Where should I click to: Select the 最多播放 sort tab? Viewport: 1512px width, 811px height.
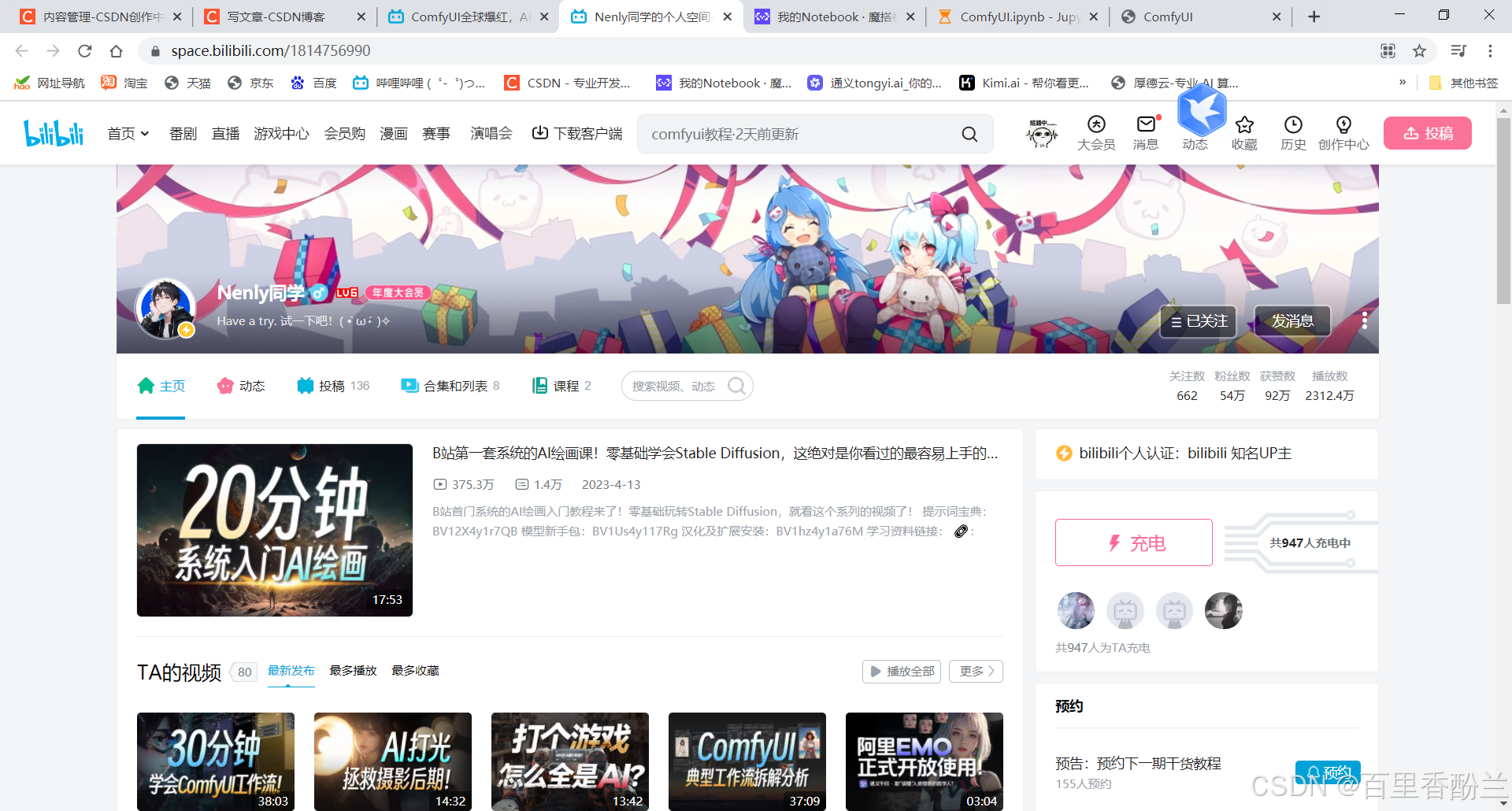353,671
